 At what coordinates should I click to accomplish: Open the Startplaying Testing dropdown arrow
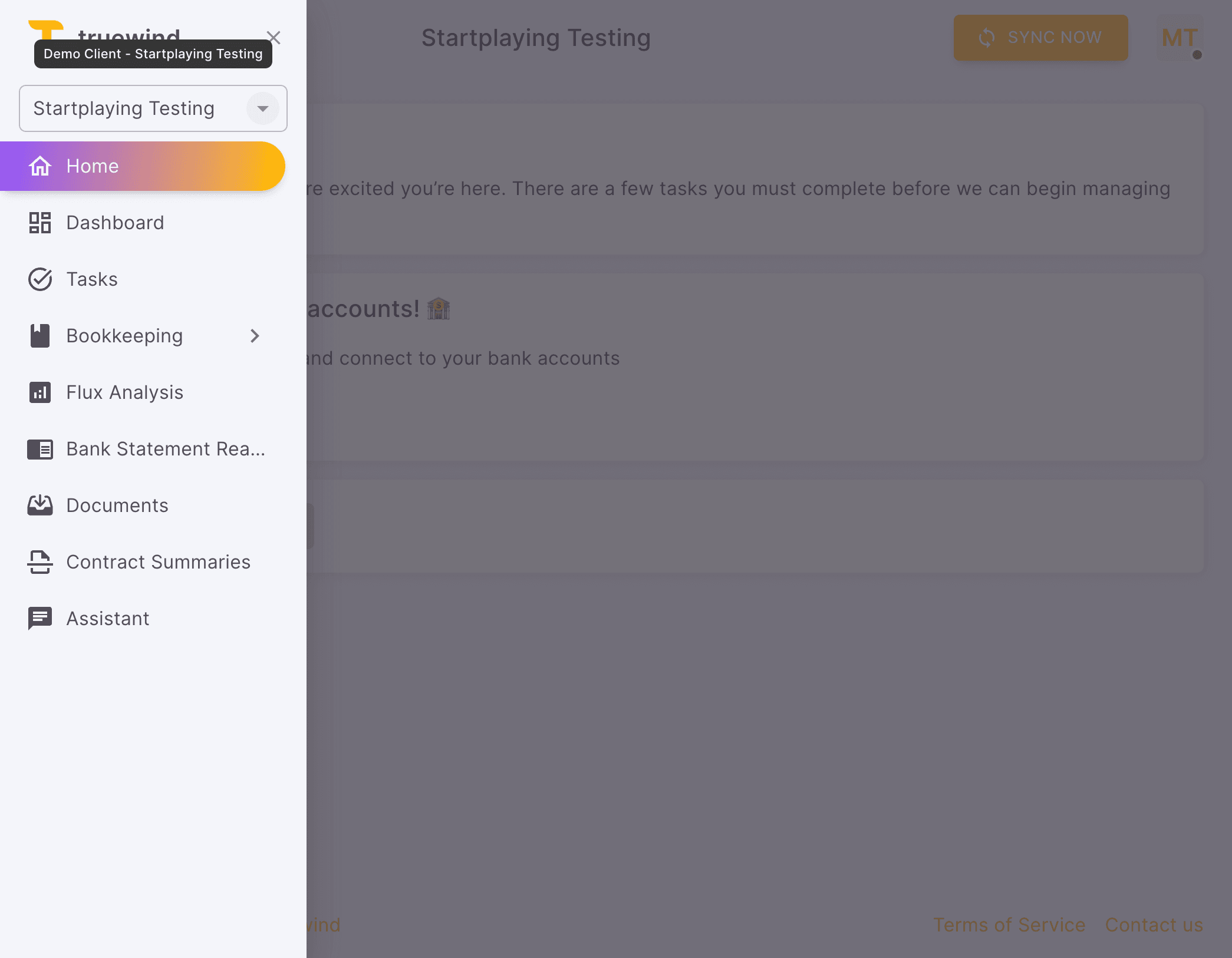point(263,108)
